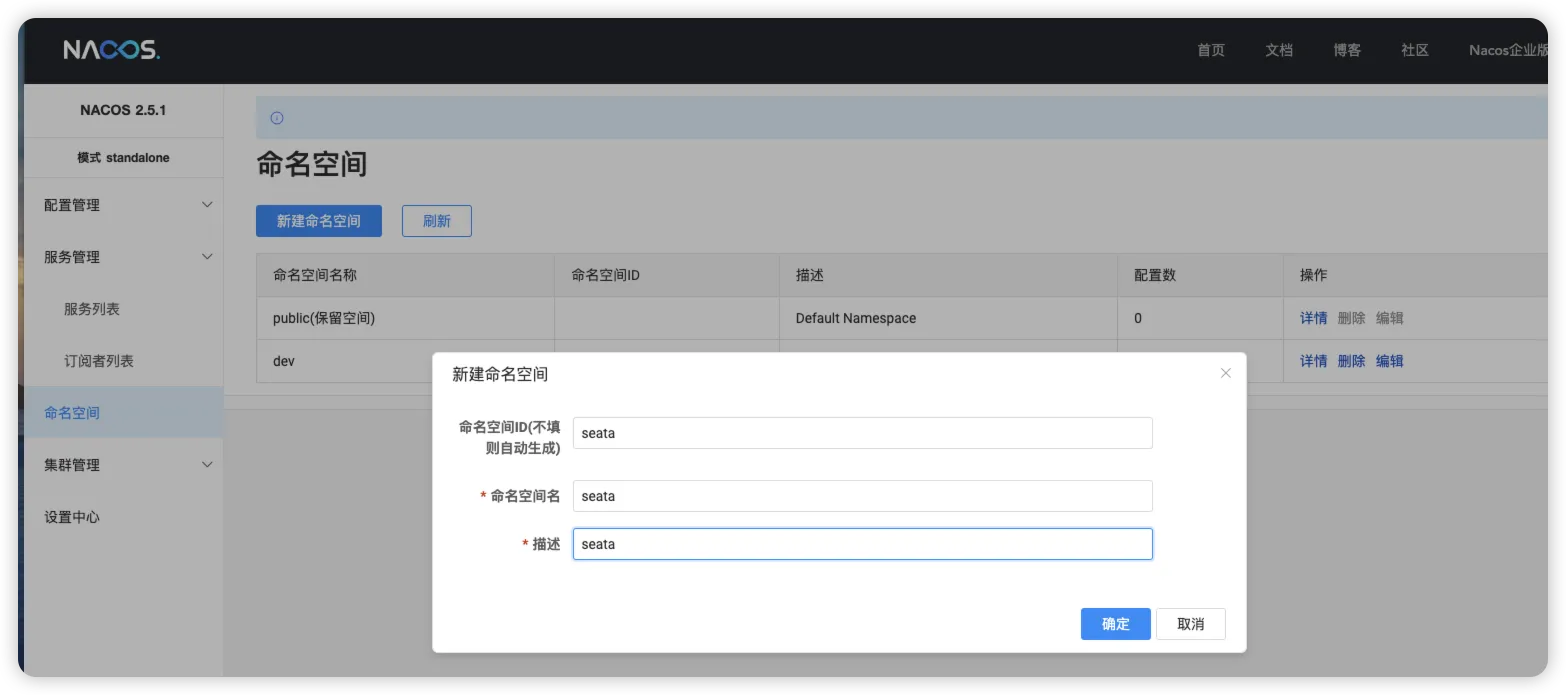
Task: Edit the dev namespace via 编辑
Action: coord(1390,361)
